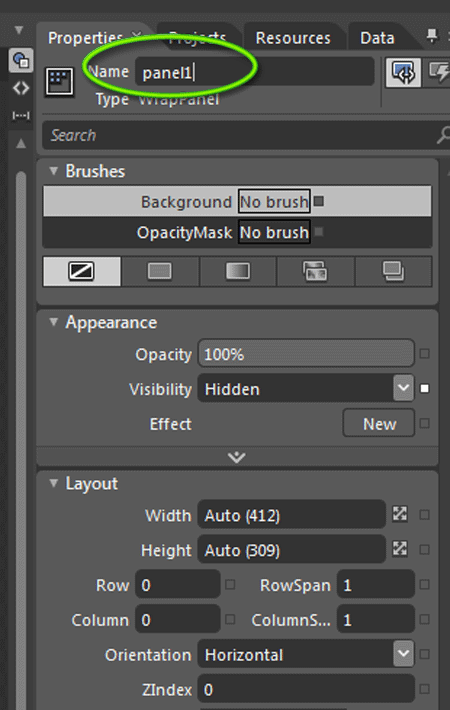Click the RowSpan advanced options square
Image resolution: width=450 pixels, height=710 pixels.
pos(424,585)
